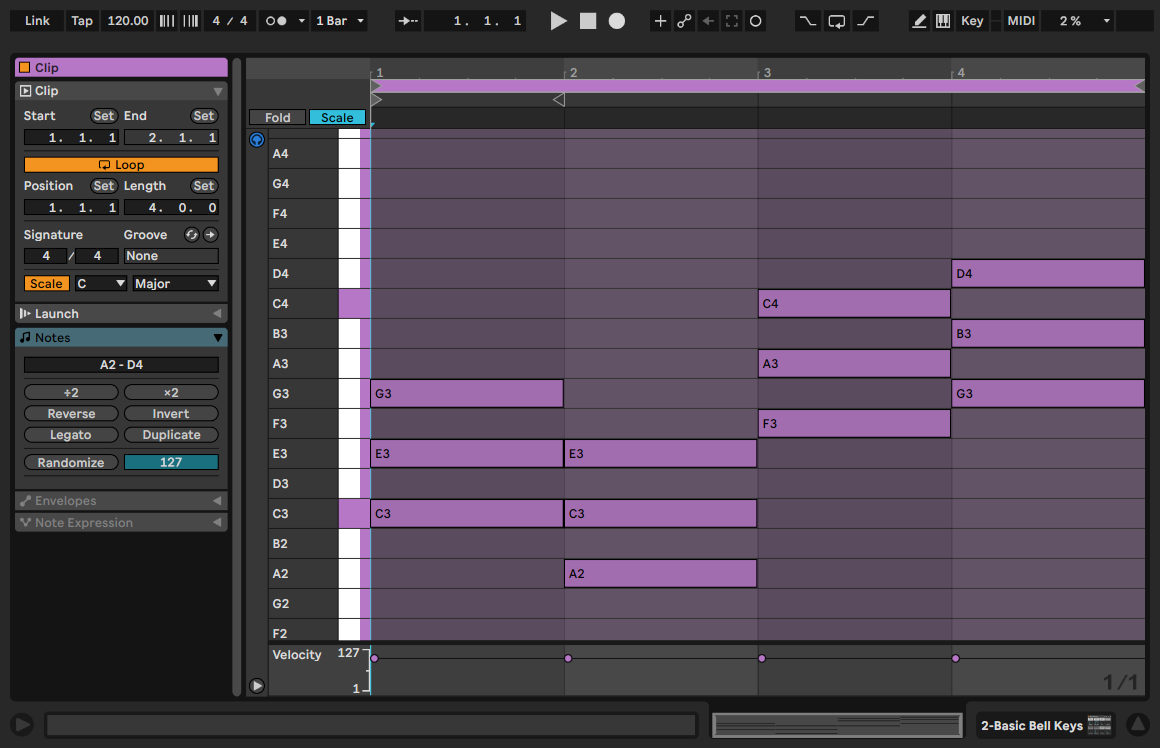Enable the Fold button in note editor
This screenshot has width=1160, height=748.
click(x=277, y=118)
